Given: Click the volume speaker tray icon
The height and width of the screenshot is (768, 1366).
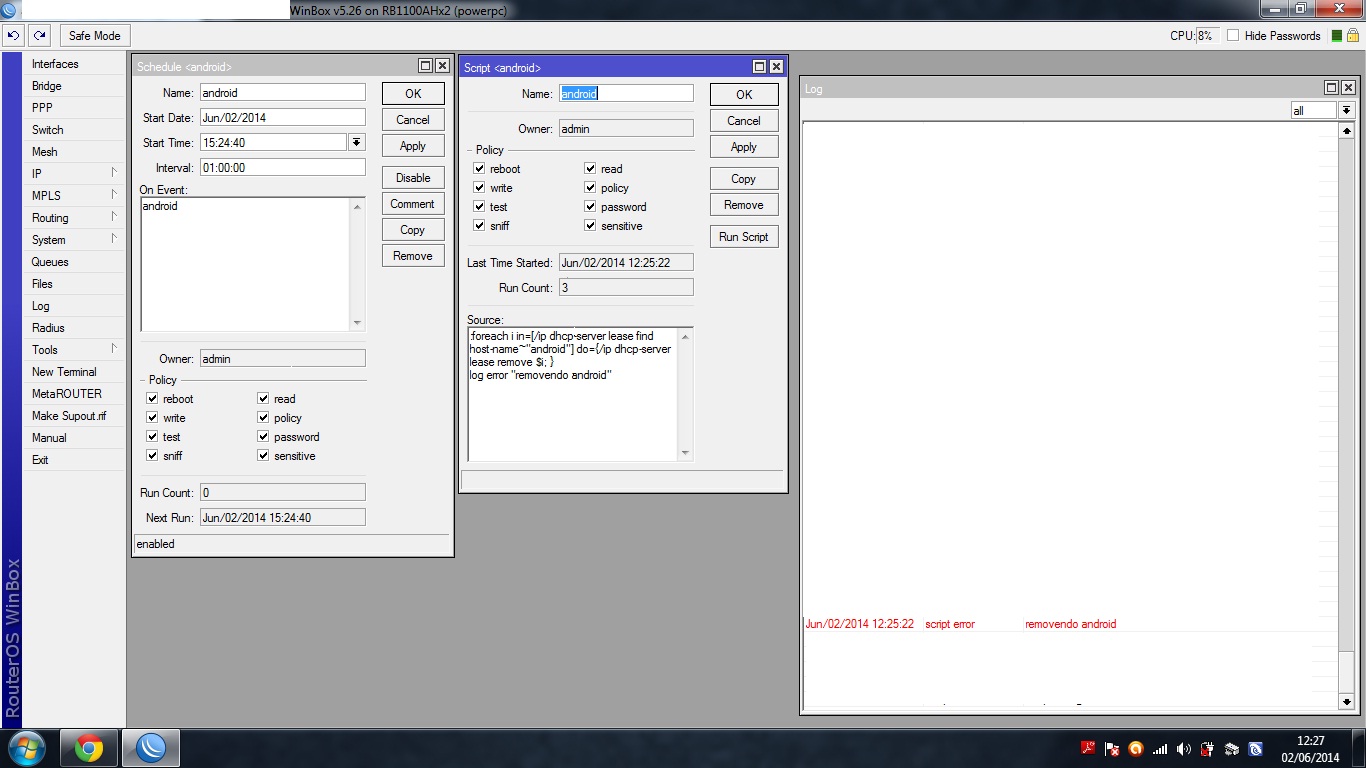Looking at the screenshot, I should [1184, 748].
